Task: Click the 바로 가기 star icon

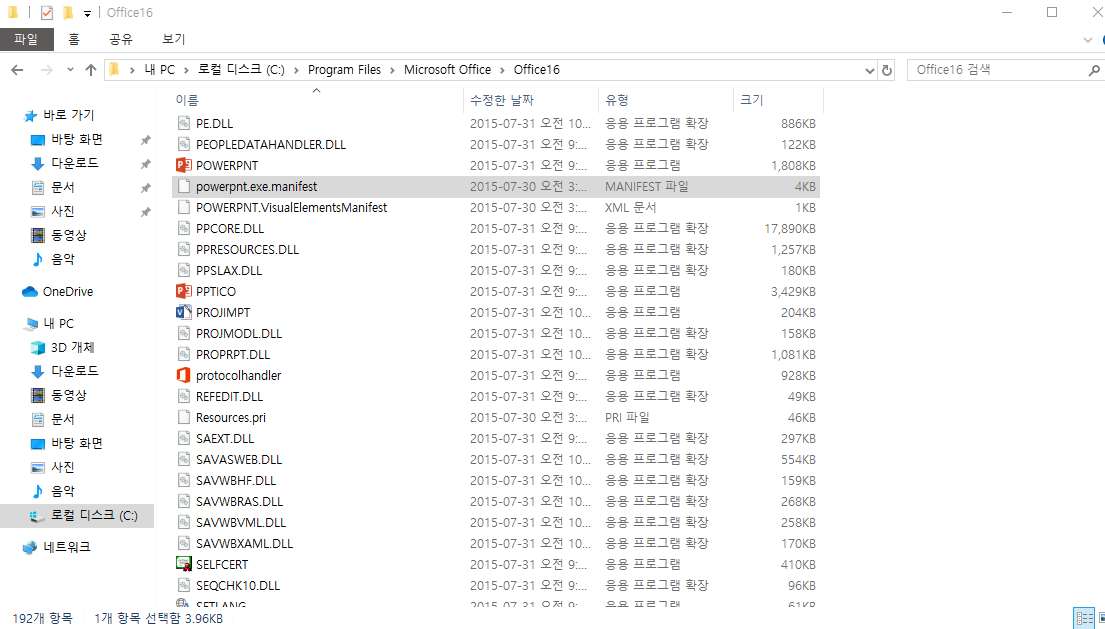Action: pos(30,116)
